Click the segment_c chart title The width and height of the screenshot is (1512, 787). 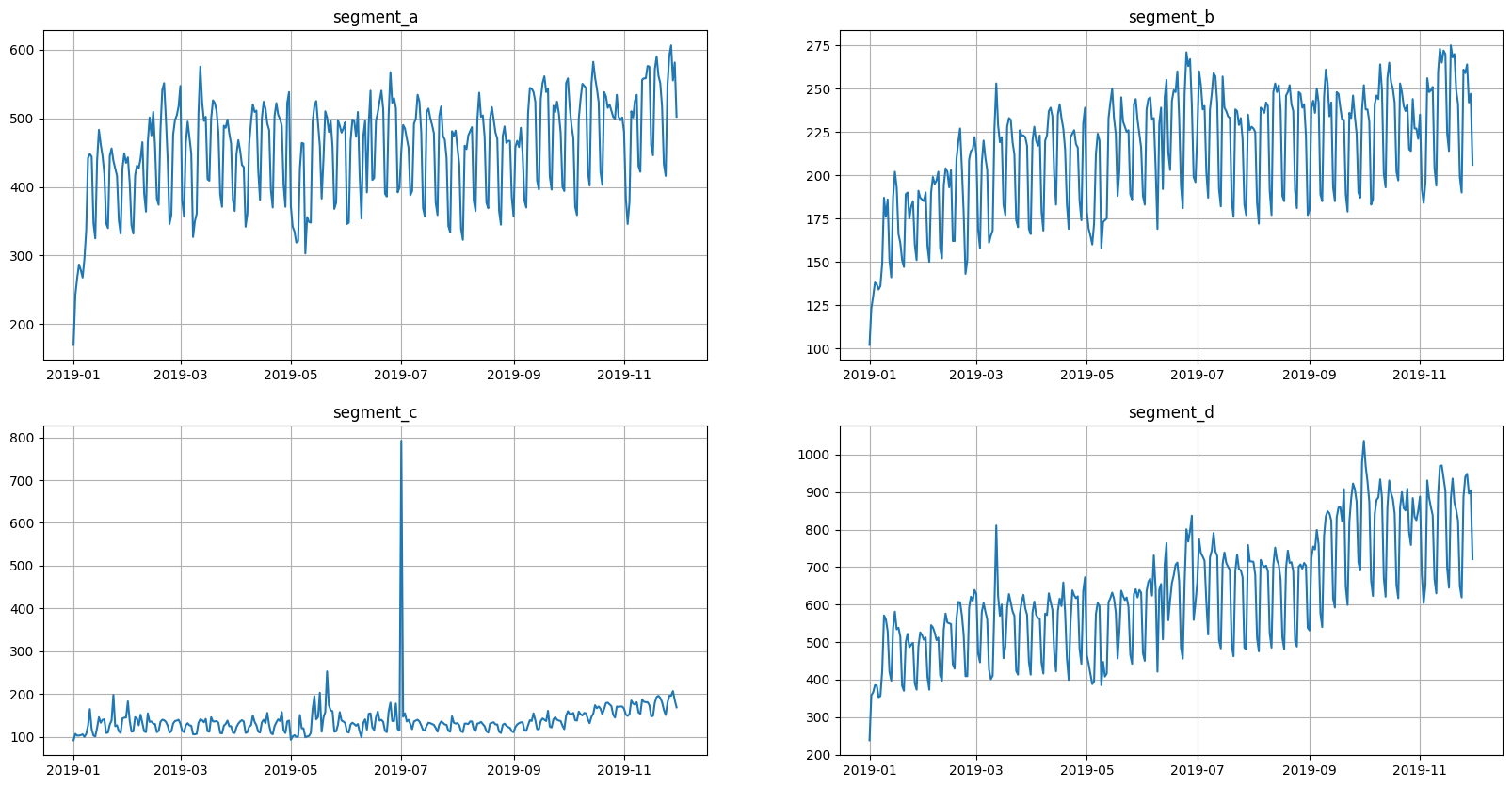pos(376,412)
